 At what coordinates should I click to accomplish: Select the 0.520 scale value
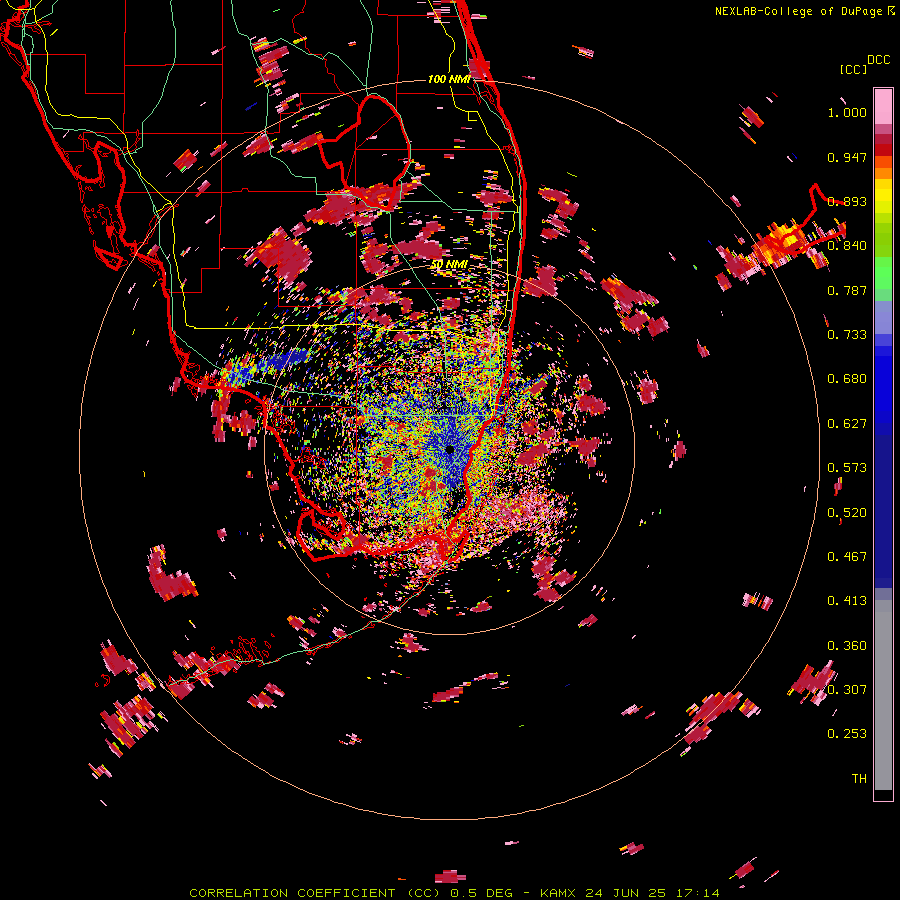pyautogui.click(x=847, y=513)
